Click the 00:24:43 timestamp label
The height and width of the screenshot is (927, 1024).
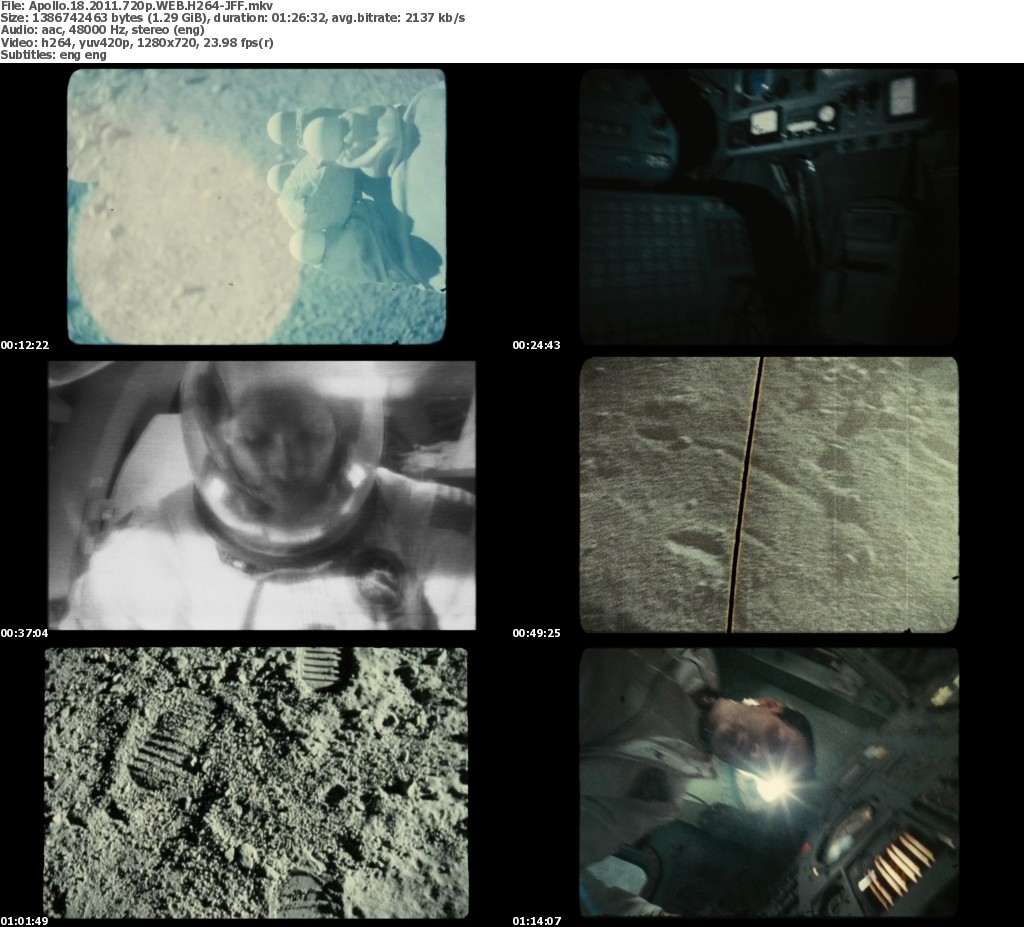click(537, 345)
